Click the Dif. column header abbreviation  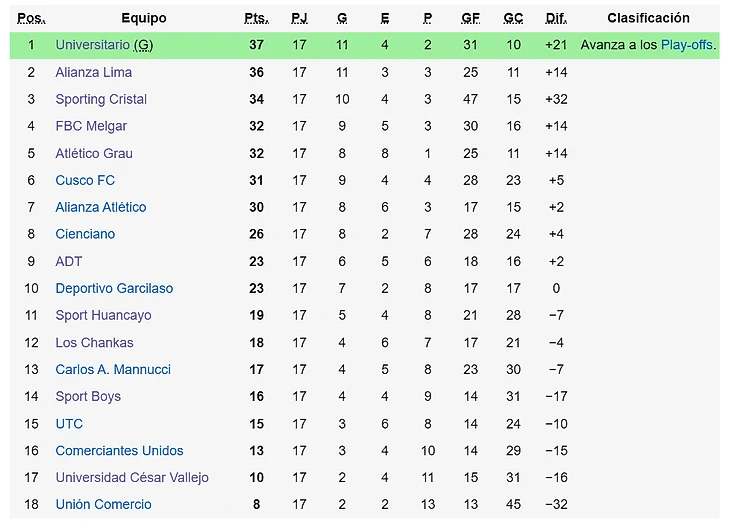click(x=555, y=18)
